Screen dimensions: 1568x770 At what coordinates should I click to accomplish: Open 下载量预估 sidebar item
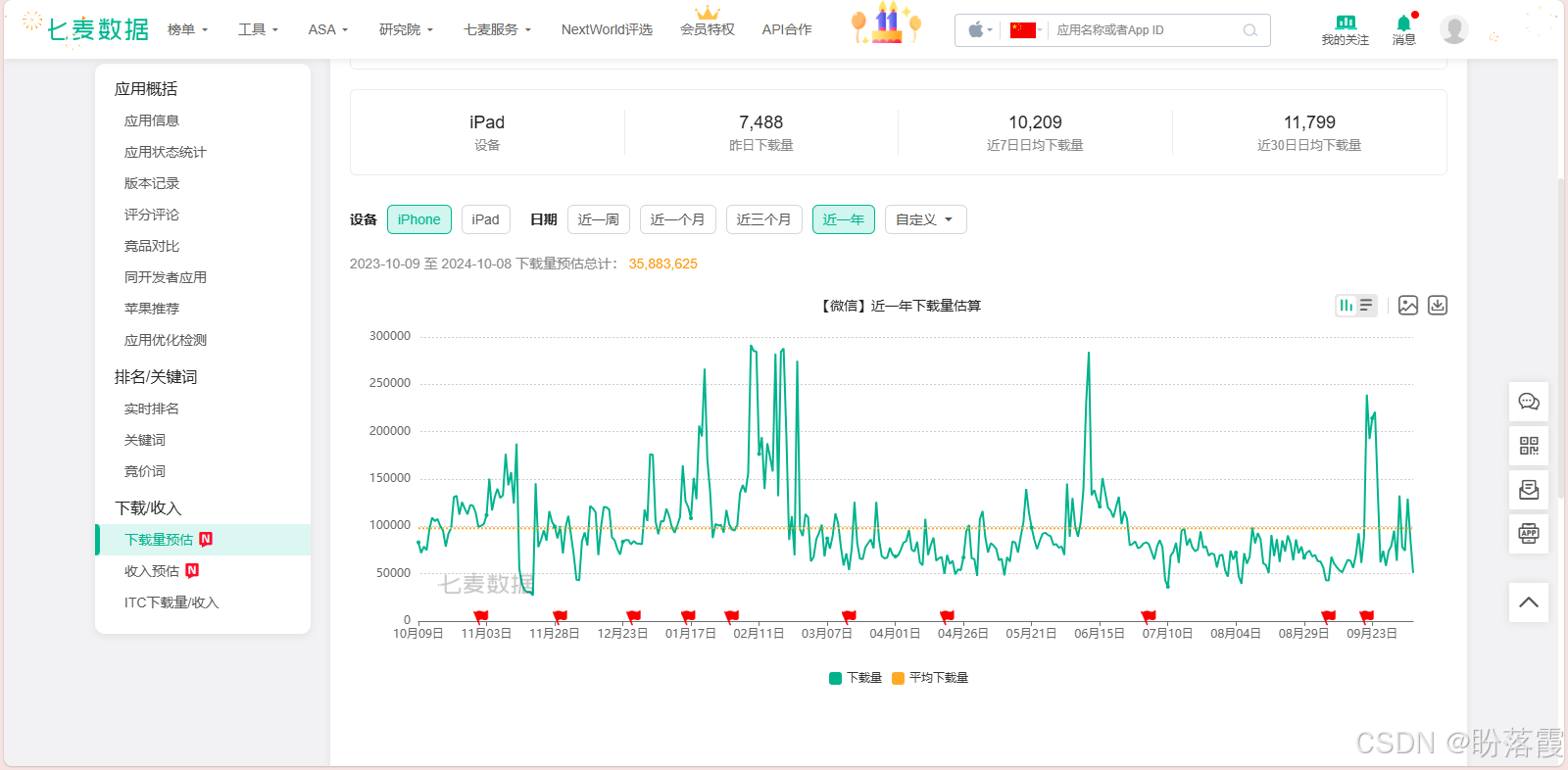203,540
